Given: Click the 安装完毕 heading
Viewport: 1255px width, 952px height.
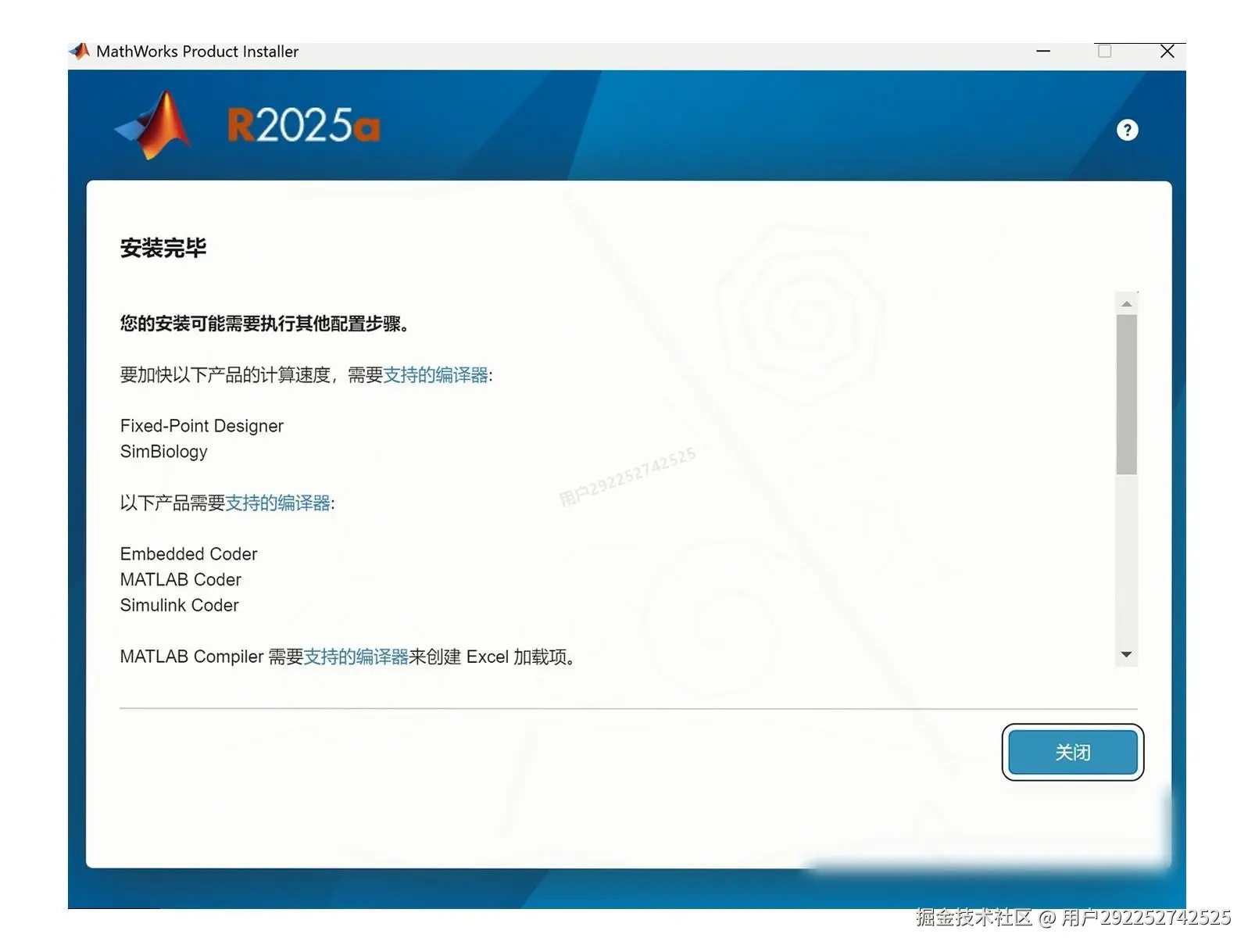Looking at the screenshot, I should [163, 248].
